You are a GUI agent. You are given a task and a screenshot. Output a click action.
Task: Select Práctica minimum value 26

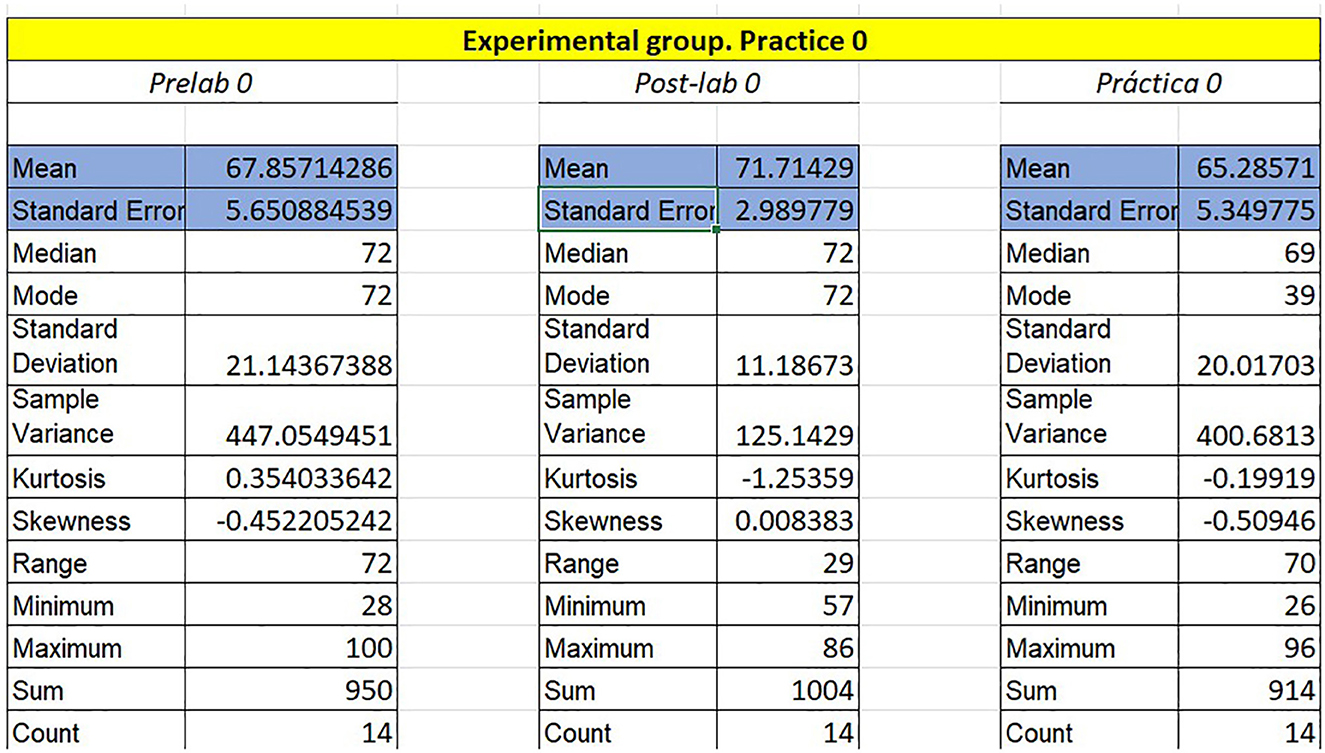point(1250,606)
